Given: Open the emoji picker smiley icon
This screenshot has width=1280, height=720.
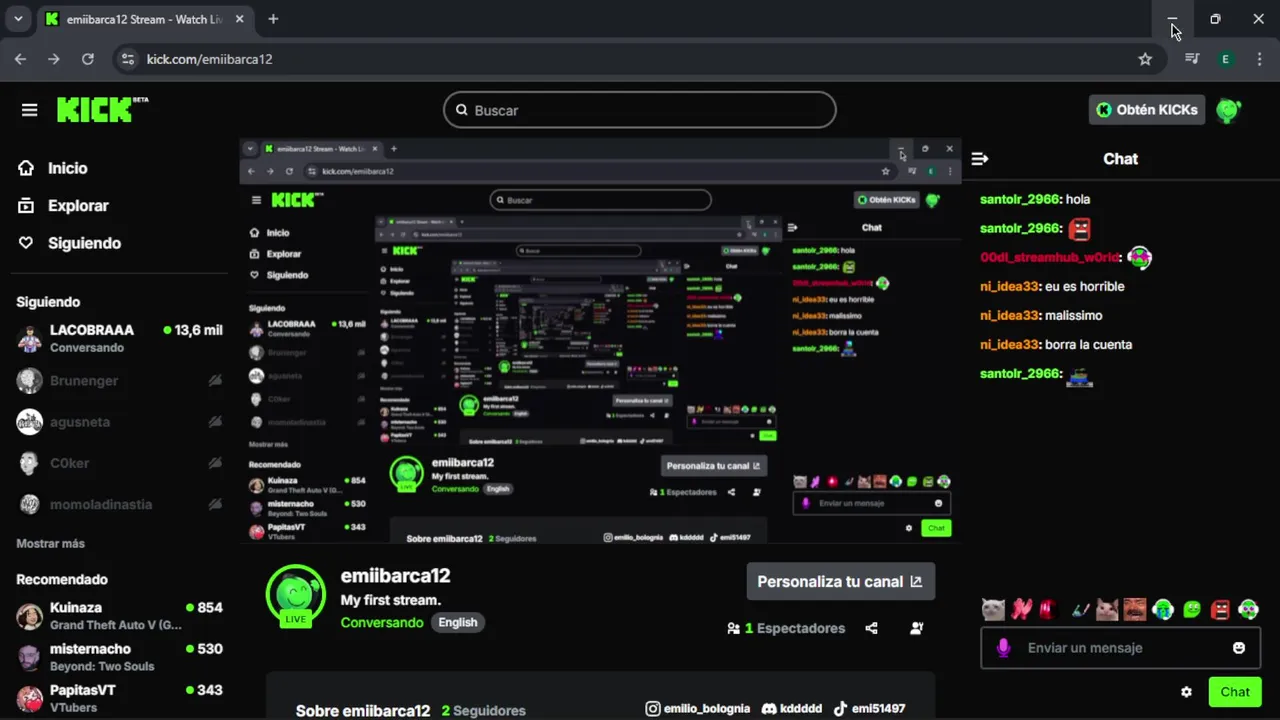Looking at the screenshot, I should pos(1239,648).
